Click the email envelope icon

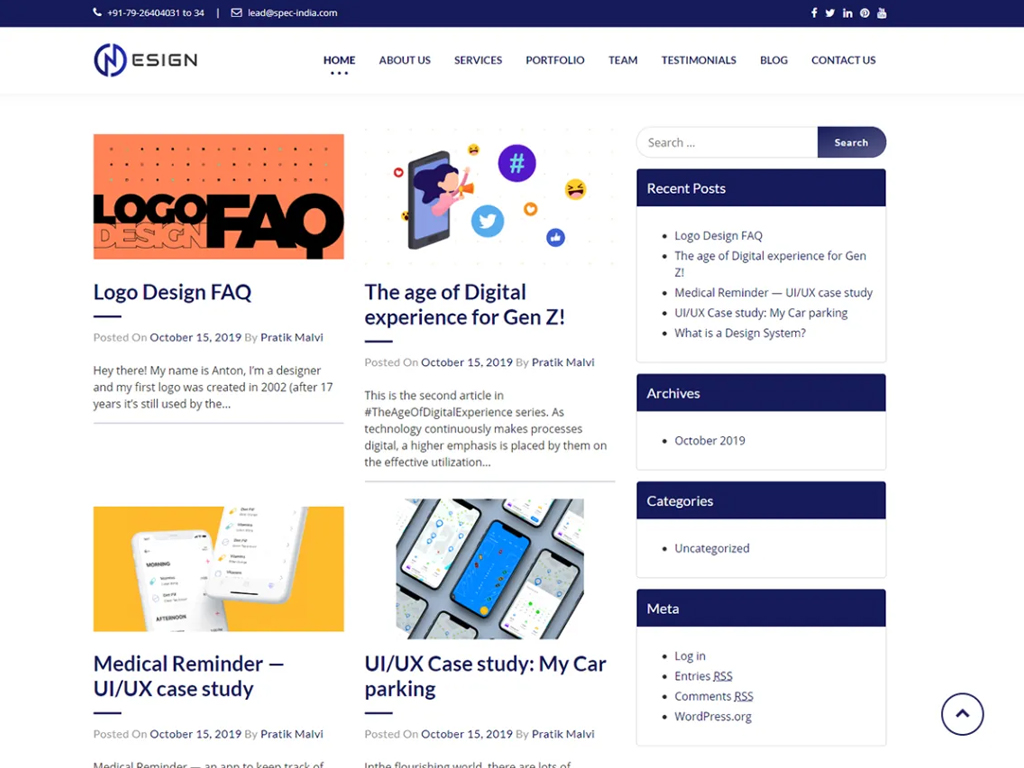pos(236,12)
